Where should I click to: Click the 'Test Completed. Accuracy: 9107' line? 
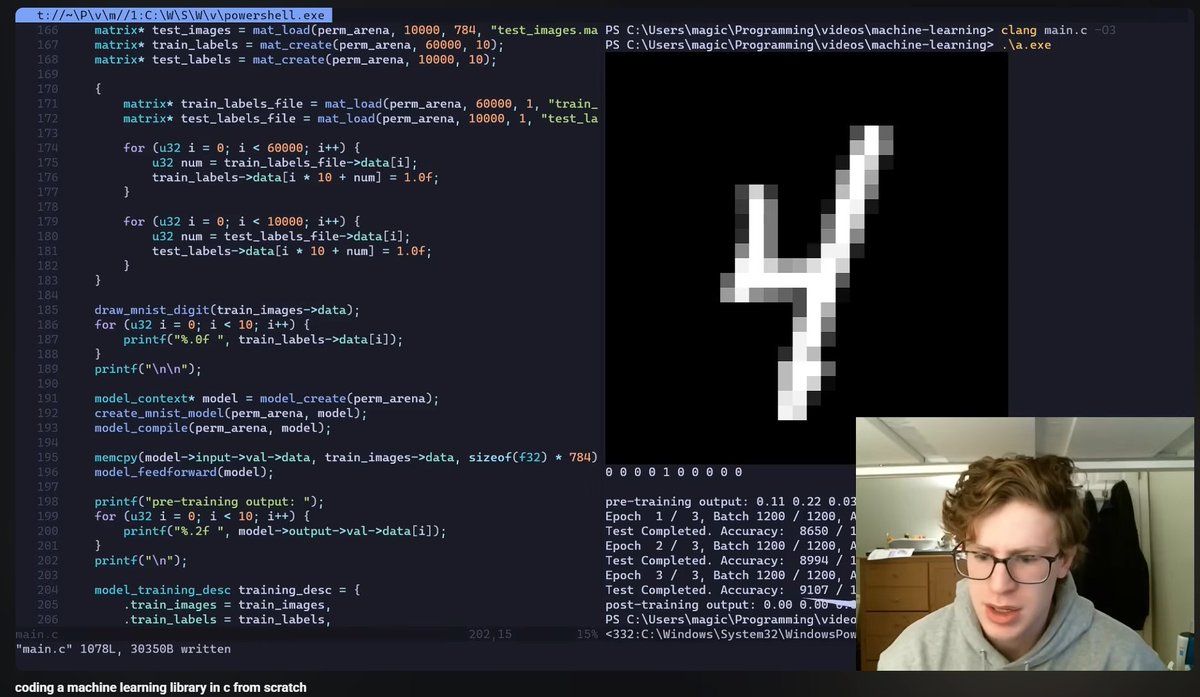pos(731,590)
